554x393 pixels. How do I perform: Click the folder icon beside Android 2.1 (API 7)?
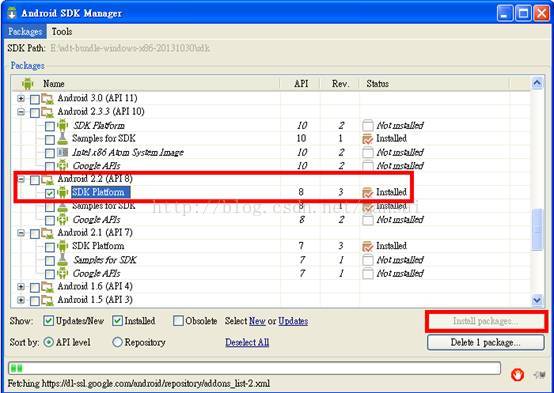click(x=47, y=233)
